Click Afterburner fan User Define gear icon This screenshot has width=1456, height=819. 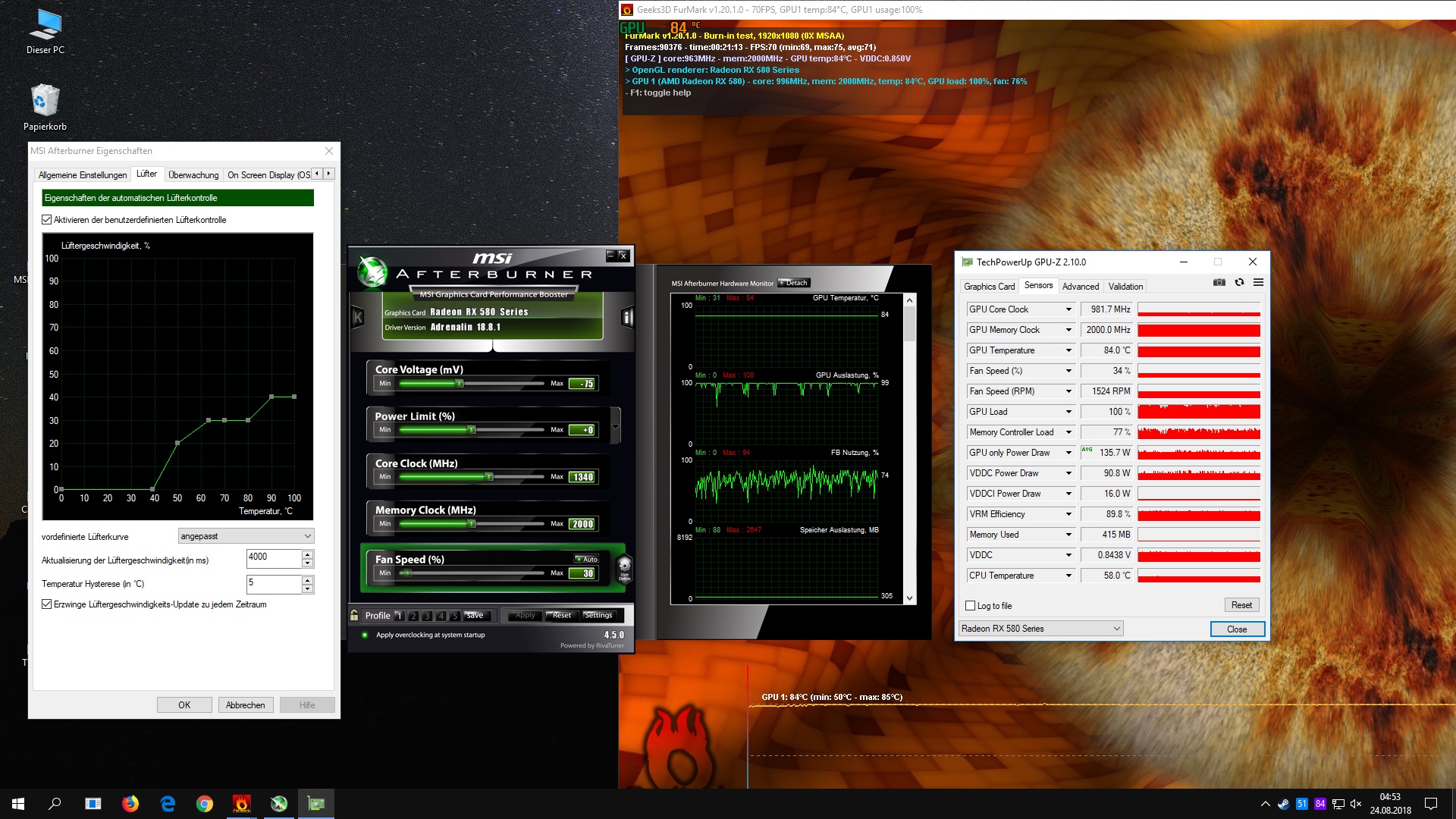624,566
